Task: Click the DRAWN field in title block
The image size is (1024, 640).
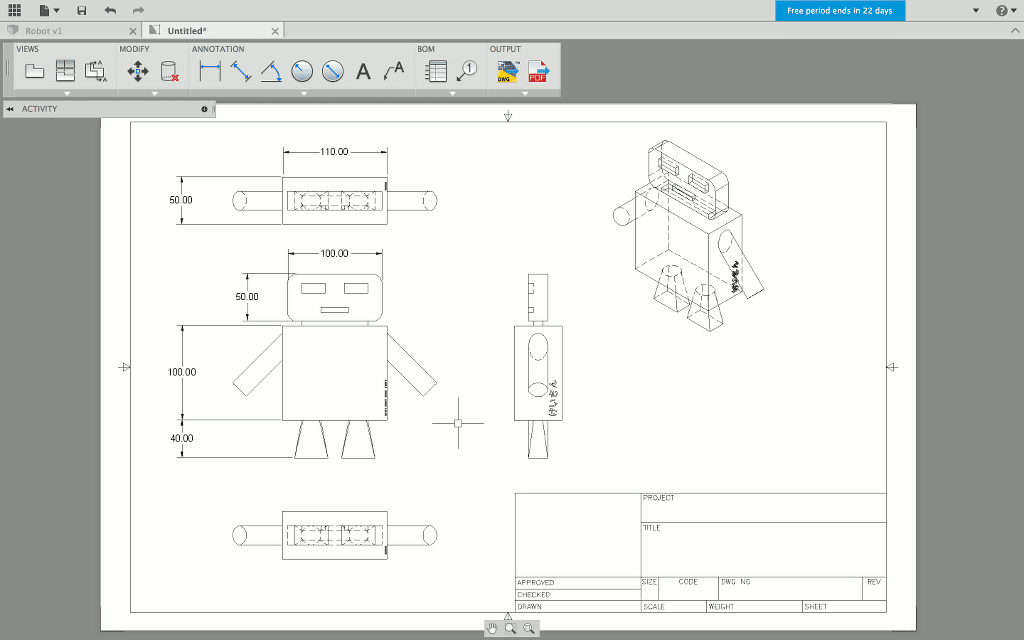Action: click(578, 607)
